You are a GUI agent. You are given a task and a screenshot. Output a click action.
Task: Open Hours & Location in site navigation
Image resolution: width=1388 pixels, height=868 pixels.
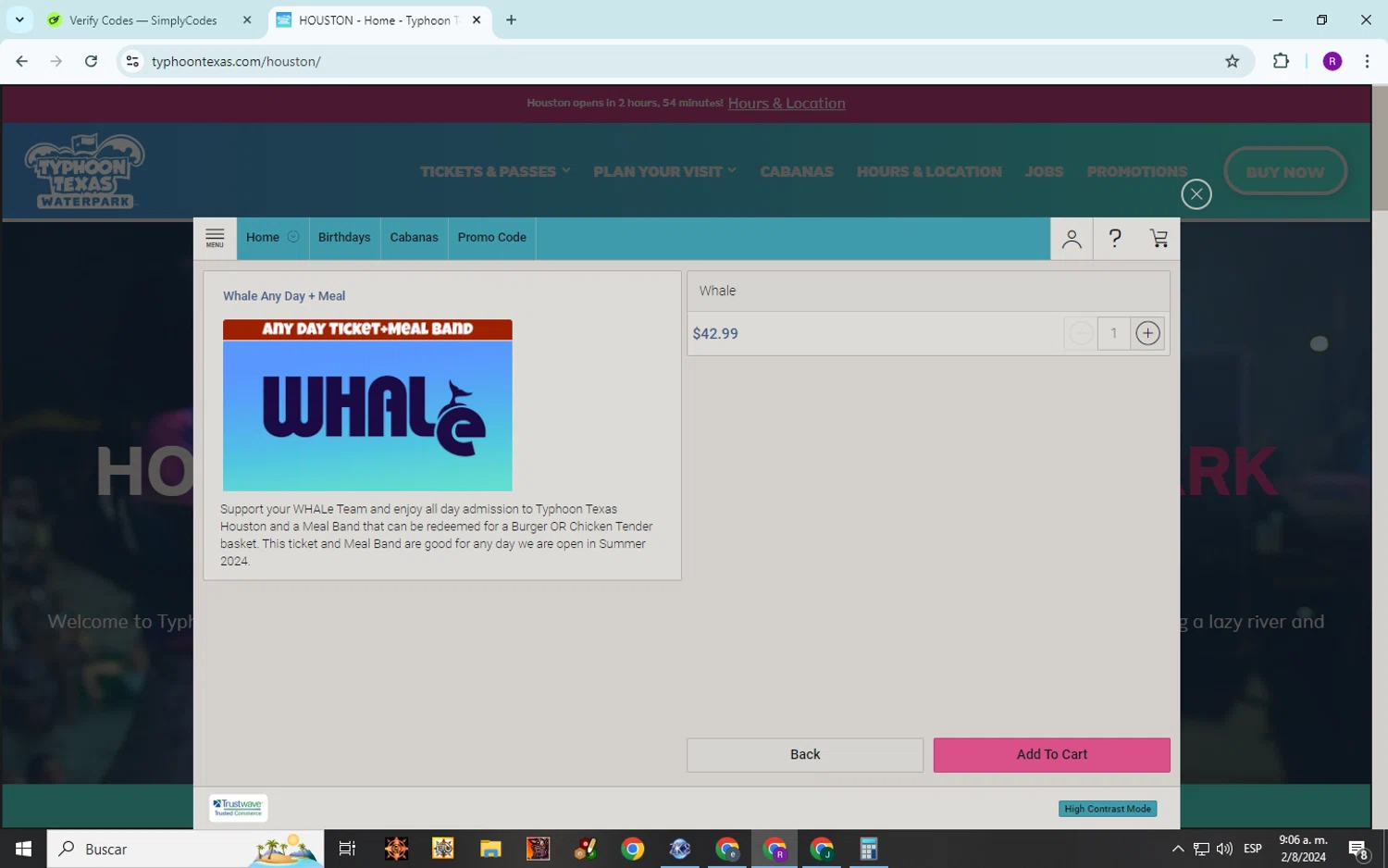[929, 172]
